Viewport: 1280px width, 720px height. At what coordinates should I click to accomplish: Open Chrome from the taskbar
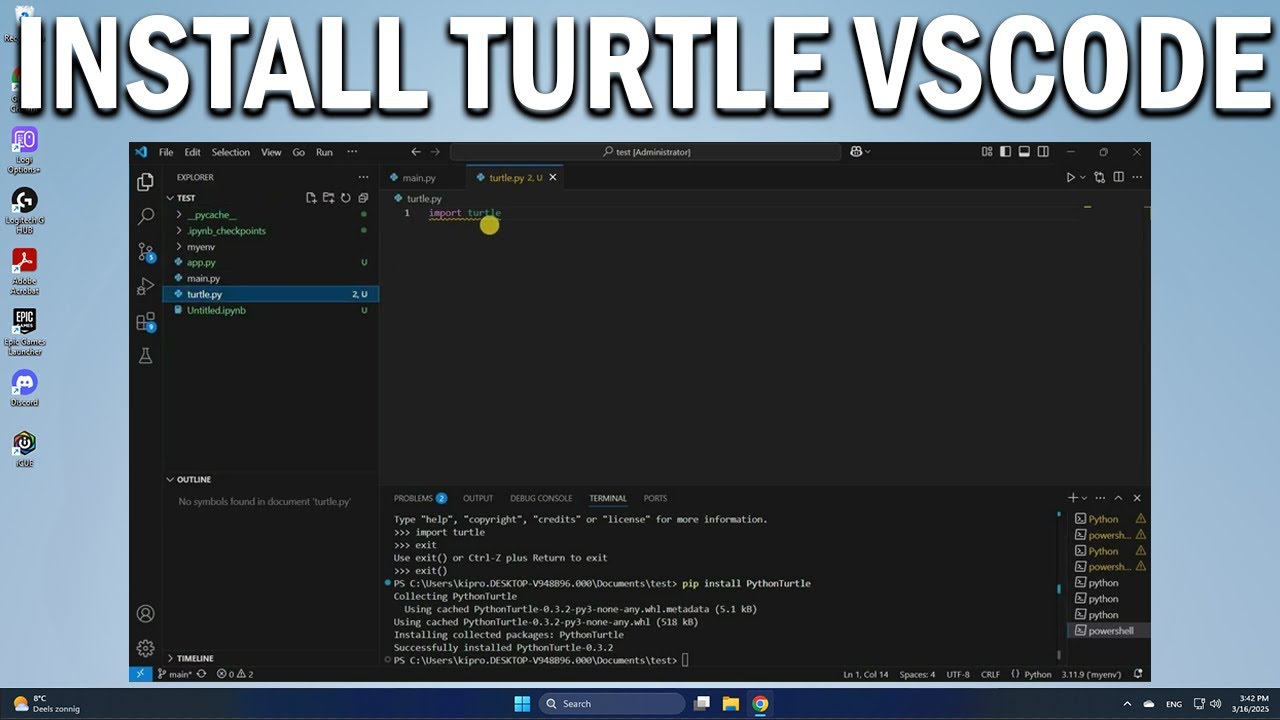760,704
